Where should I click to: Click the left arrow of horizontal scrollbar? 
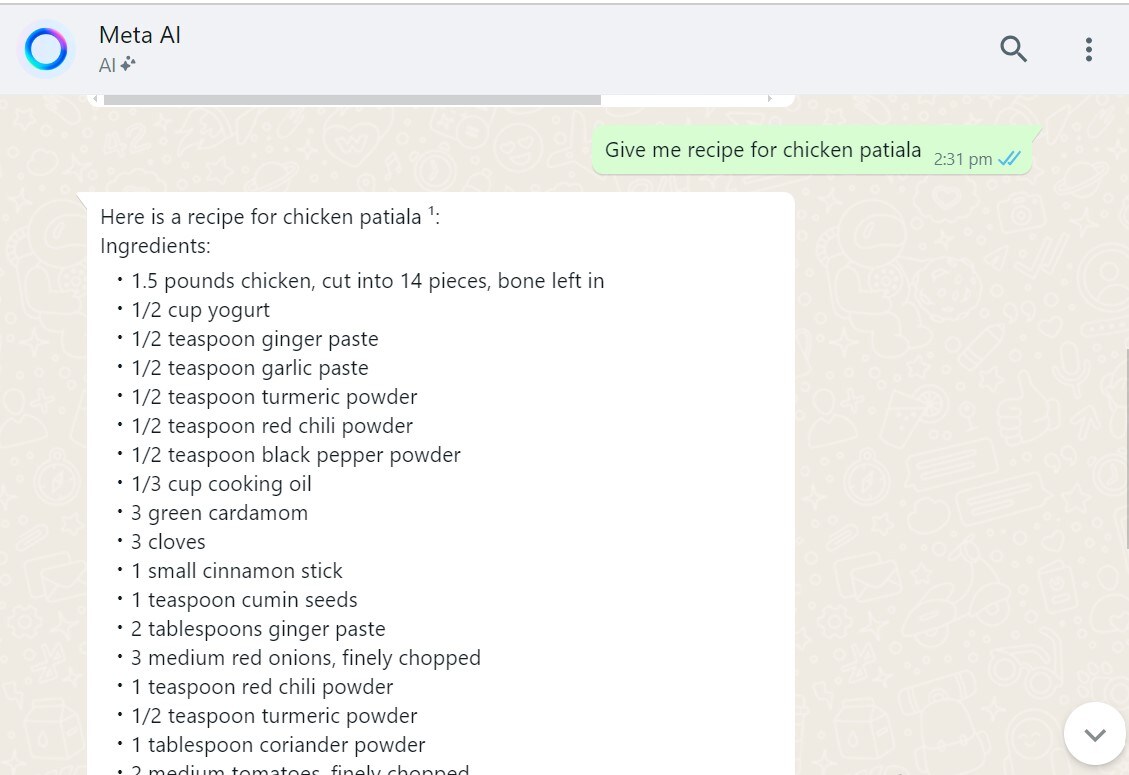pos(95,99)
